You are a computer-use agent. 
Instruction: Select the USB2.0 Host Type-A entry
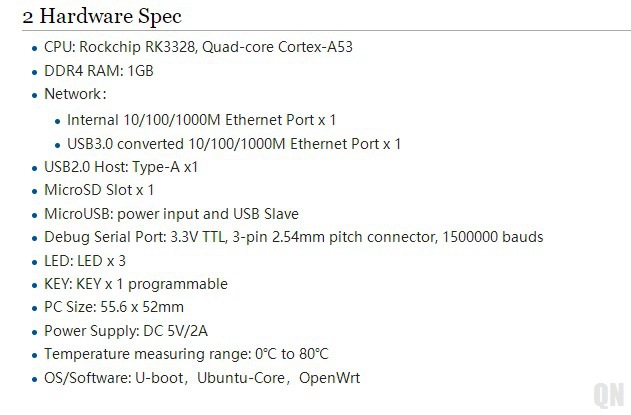(x=121, y=167)
